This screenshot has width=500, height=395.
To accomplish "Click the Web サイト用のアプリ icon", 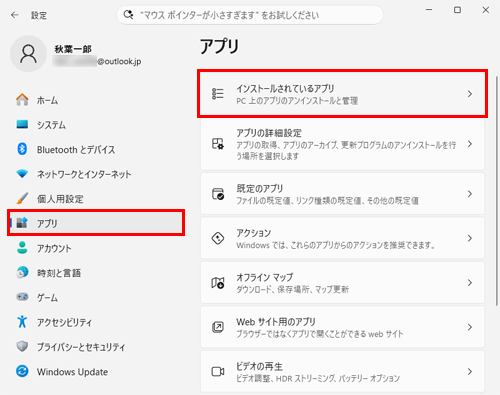I will click(x=218, y=327).
